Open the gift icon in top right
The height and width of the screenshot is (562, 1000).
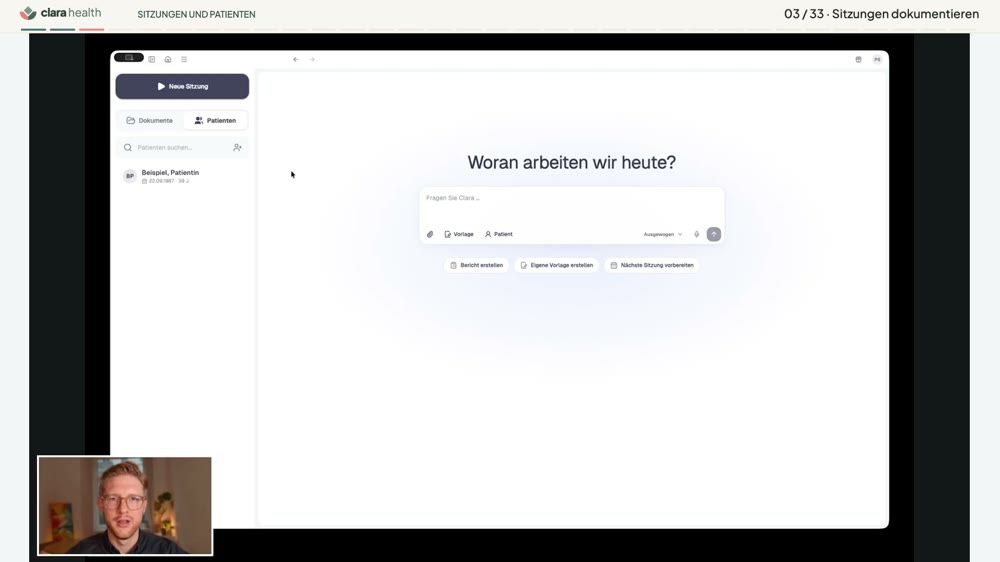pyautogui.click(x=858, y=59)
